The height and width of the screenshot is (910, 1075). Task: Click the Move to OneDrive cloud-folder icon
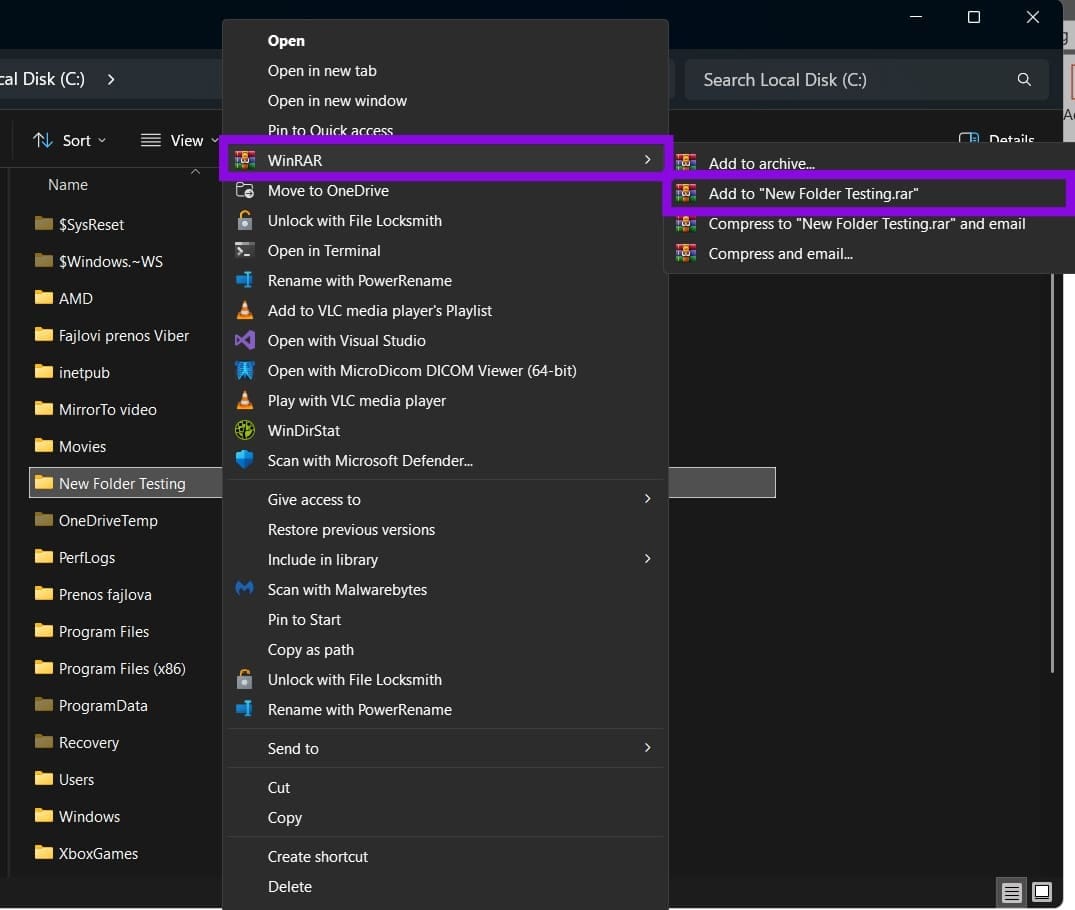tap(245, 191)
